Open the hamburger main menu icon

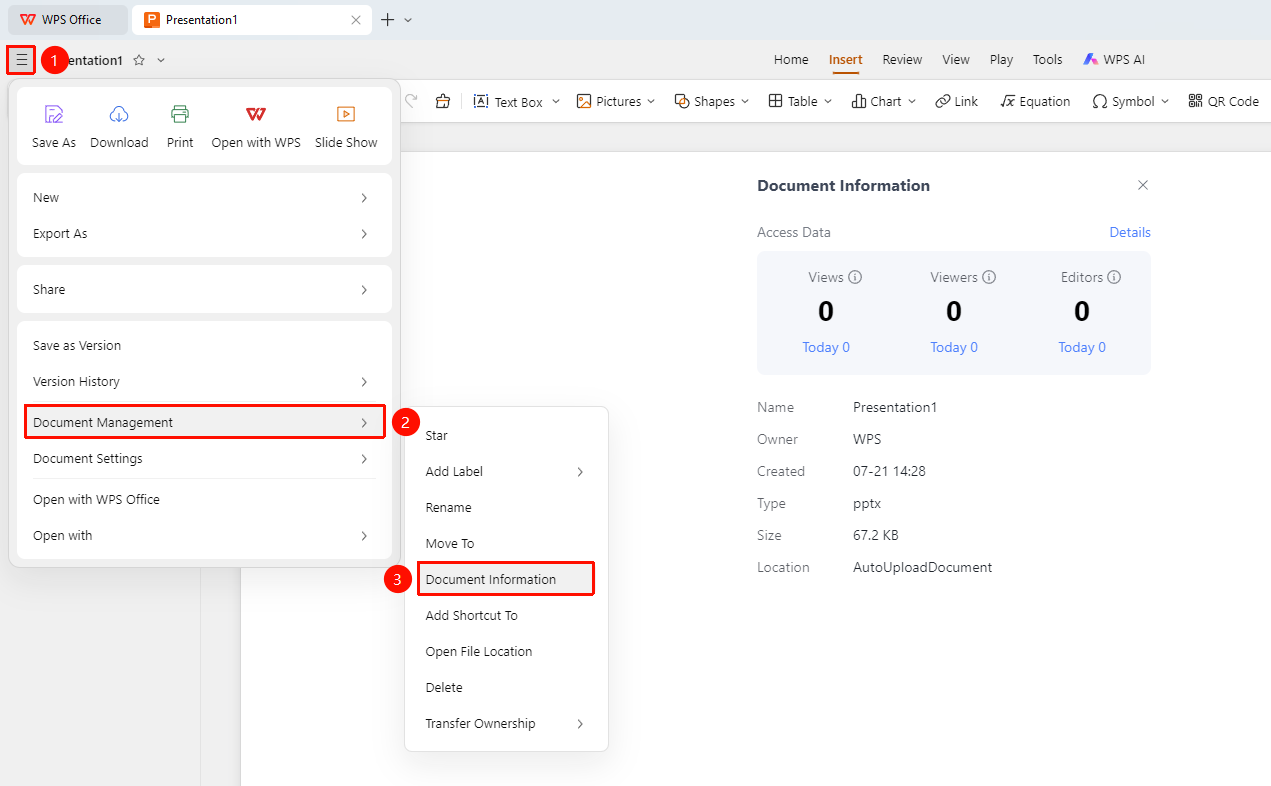coord(21,60)
